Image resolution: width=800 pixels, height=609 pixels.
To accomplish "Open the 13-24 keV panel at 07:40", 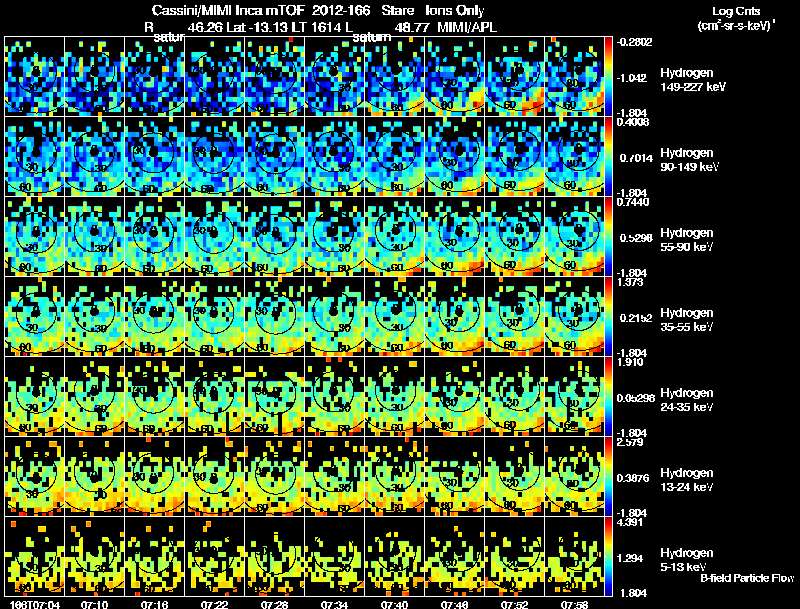I will click(x=394, y=477).
